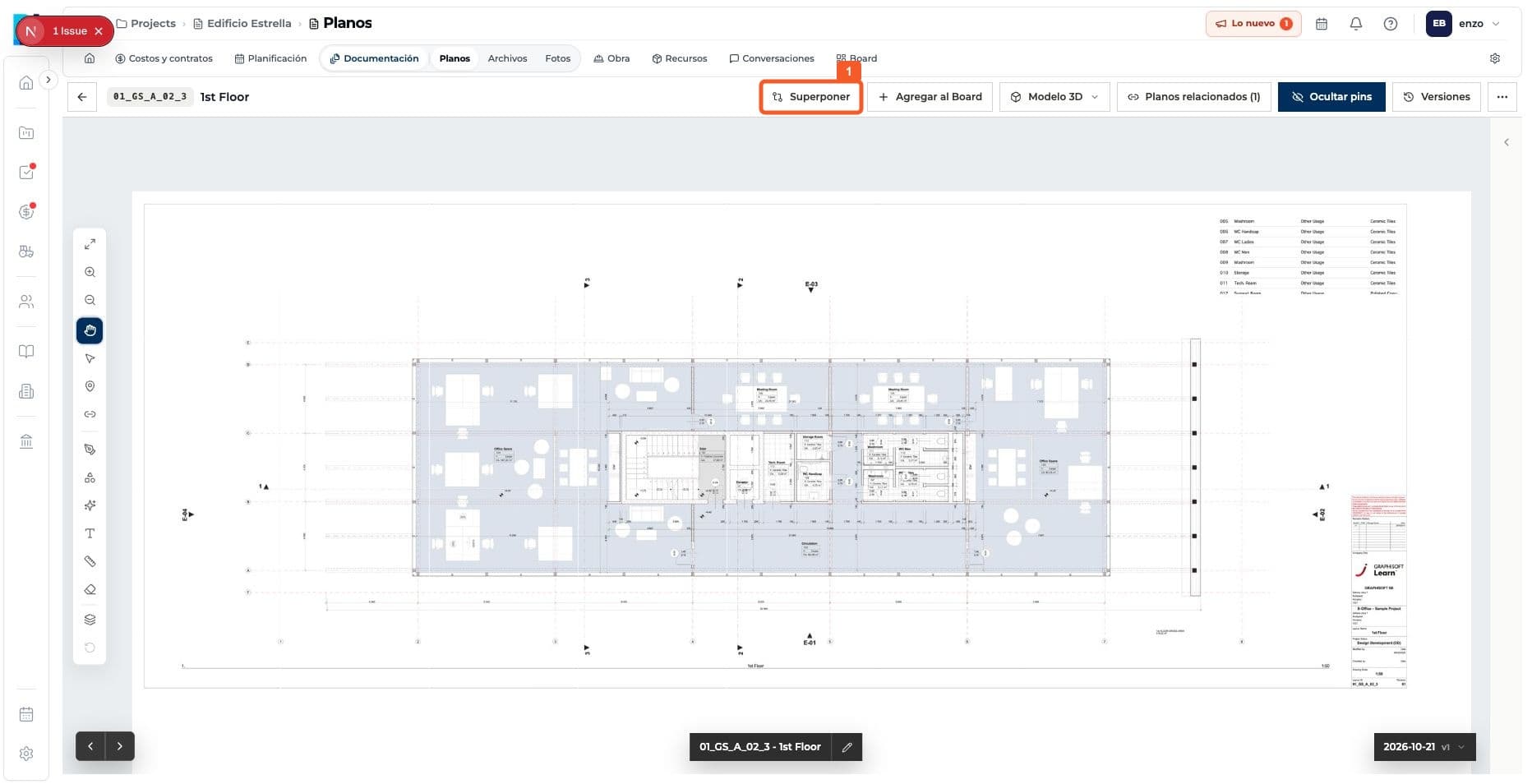1532x784 pixels.
Task: Zoom out of the floor plan
Action: pos(90,300)
